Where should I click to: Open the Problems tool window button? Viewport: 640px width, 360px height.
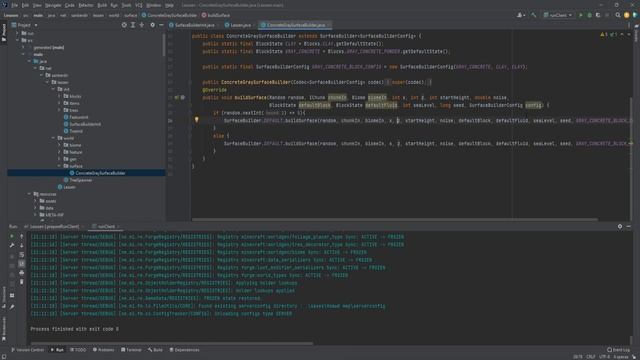coord(104,350)
